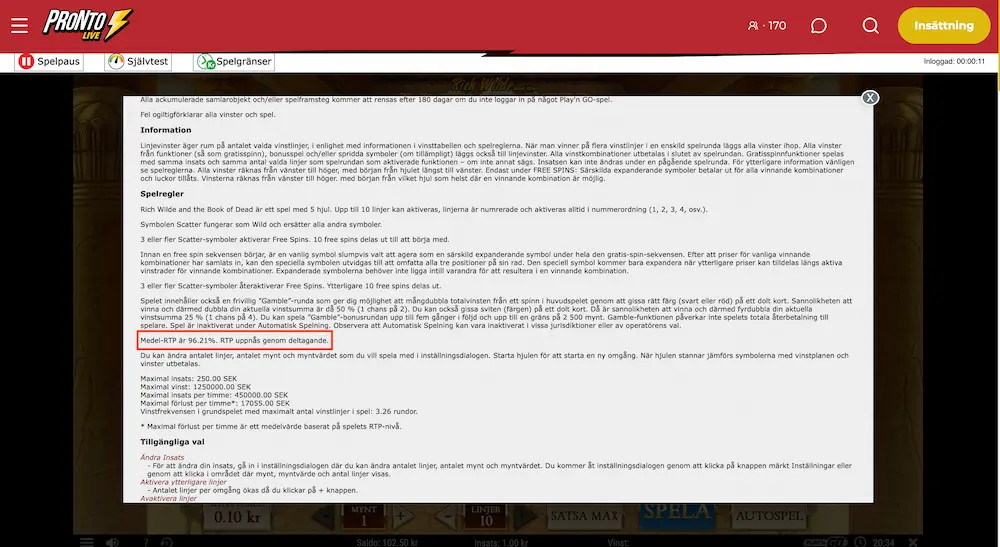Viewport: 1000px width, 547px height.
Task: Click the Linjer 10 value display
Action: pyautogui.click(x=486, y=516)
